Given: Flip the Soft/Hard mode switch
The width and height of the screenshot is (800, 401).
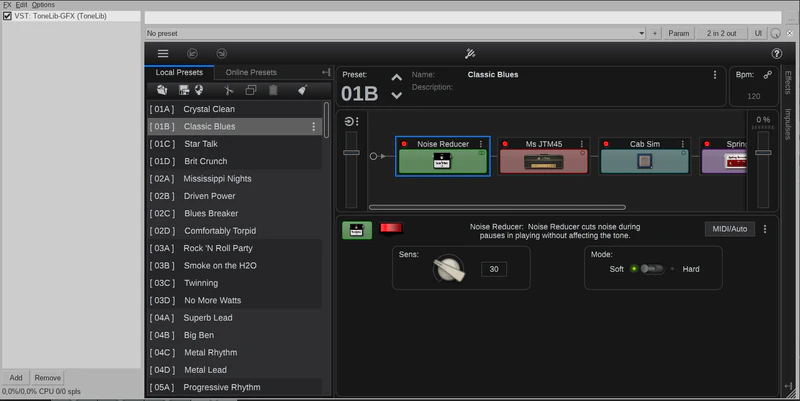Looking at the screenshot, I should point(652,269).
